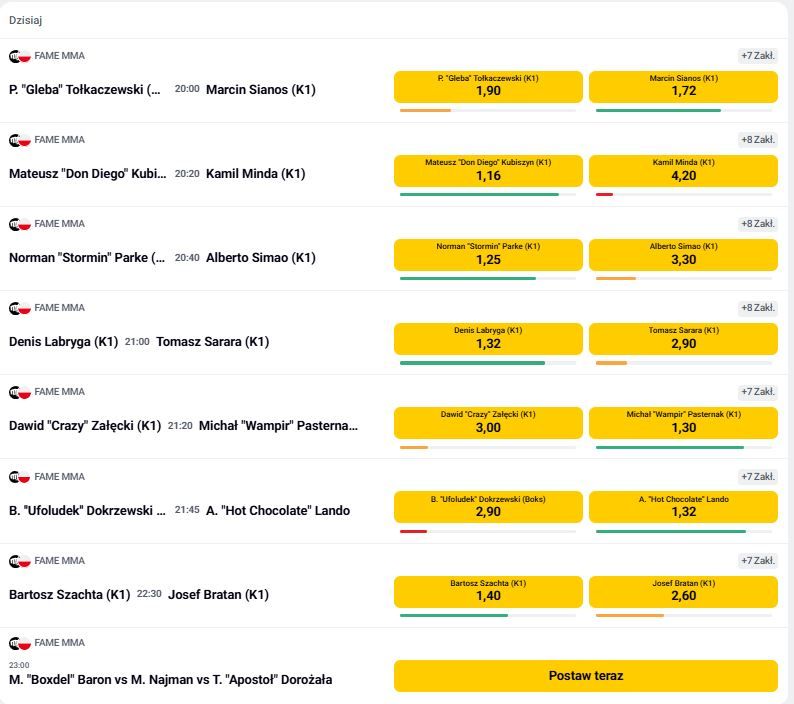Click FAME MMA logo icon for Szachta fight
This screenshot has height=704, width=794.
(x=19, y=561)
